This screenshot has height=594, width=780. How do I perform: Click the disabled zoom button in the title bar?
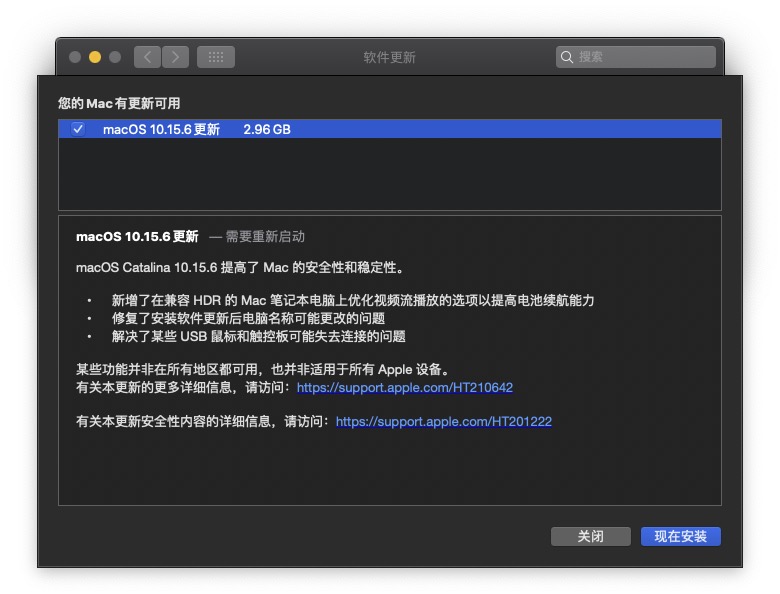115,57
